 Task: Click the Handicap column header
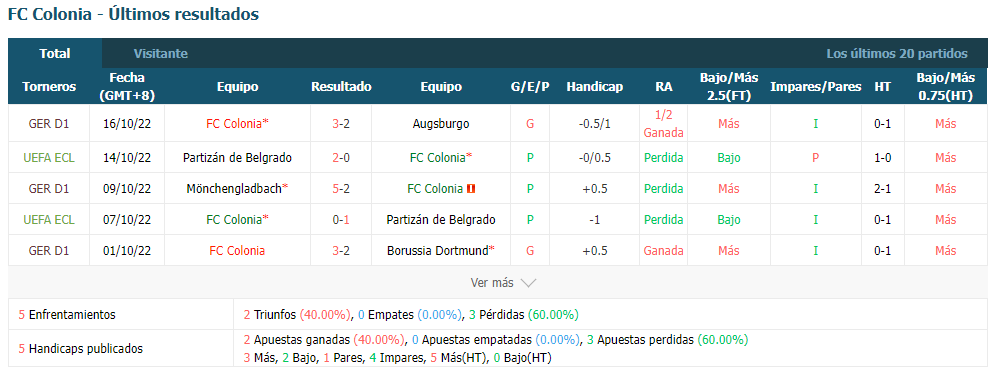(594, 87)
